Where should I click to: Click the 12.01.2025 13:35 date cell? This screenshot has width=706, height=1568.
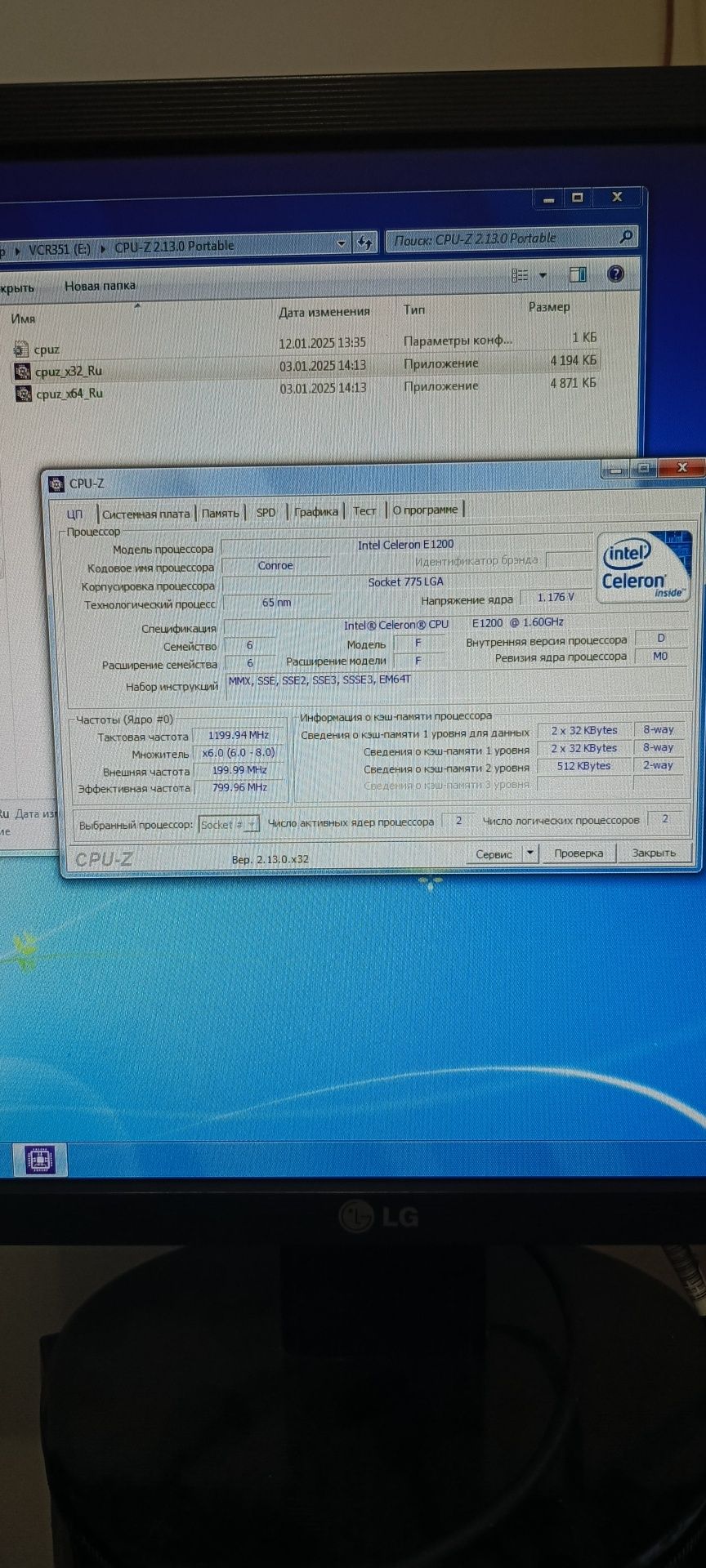[322, 343]
